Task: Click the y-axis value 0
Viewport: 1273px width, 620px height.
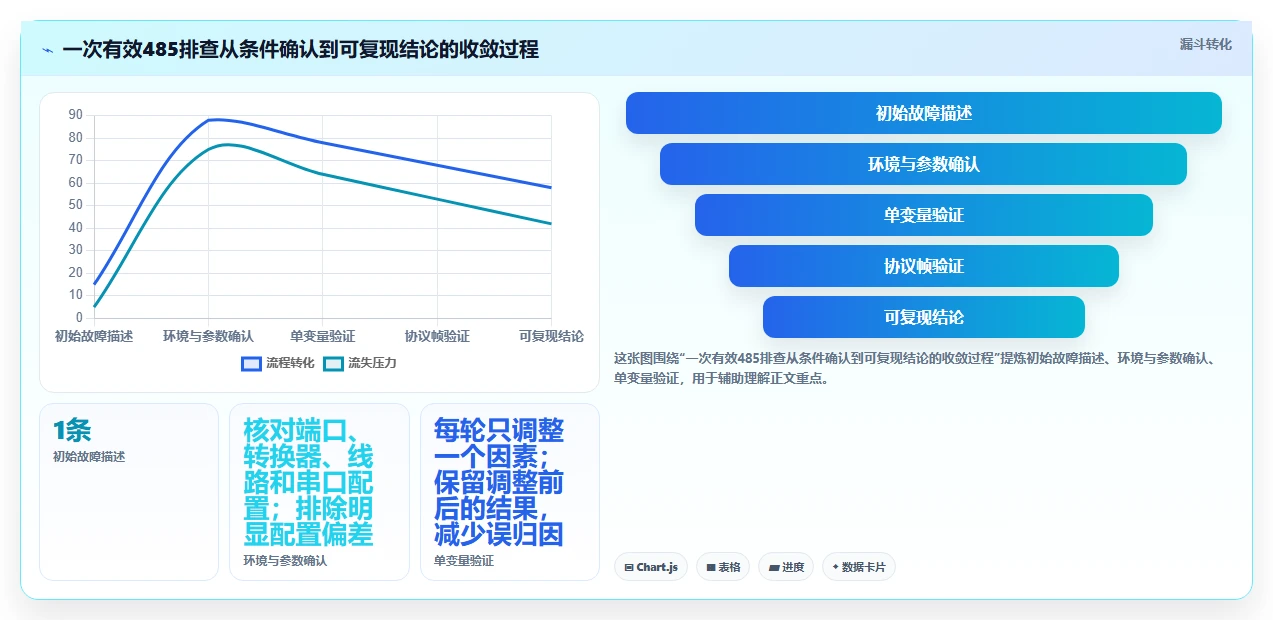Action: (x=79, y=318)
